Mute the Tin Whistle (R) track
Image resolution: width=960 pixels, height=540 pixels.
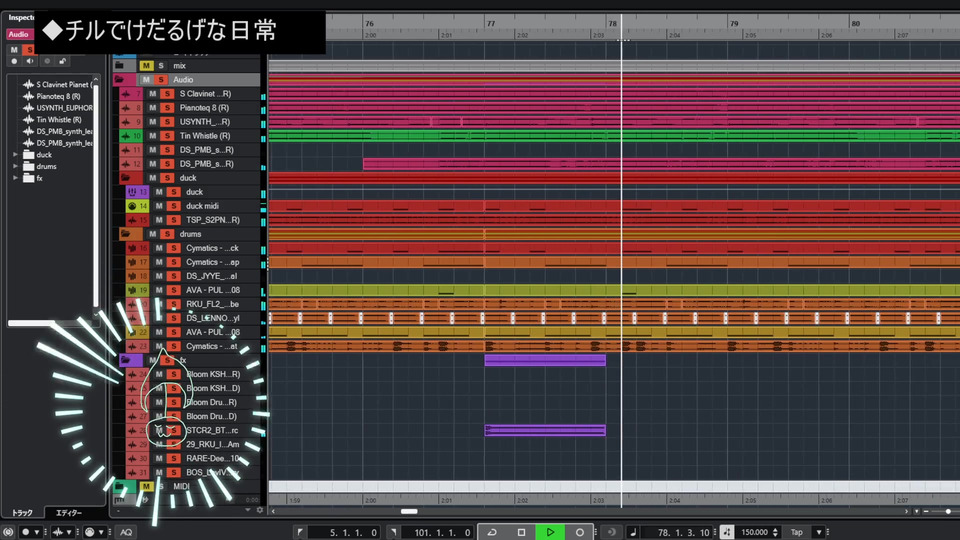[153, 136]
